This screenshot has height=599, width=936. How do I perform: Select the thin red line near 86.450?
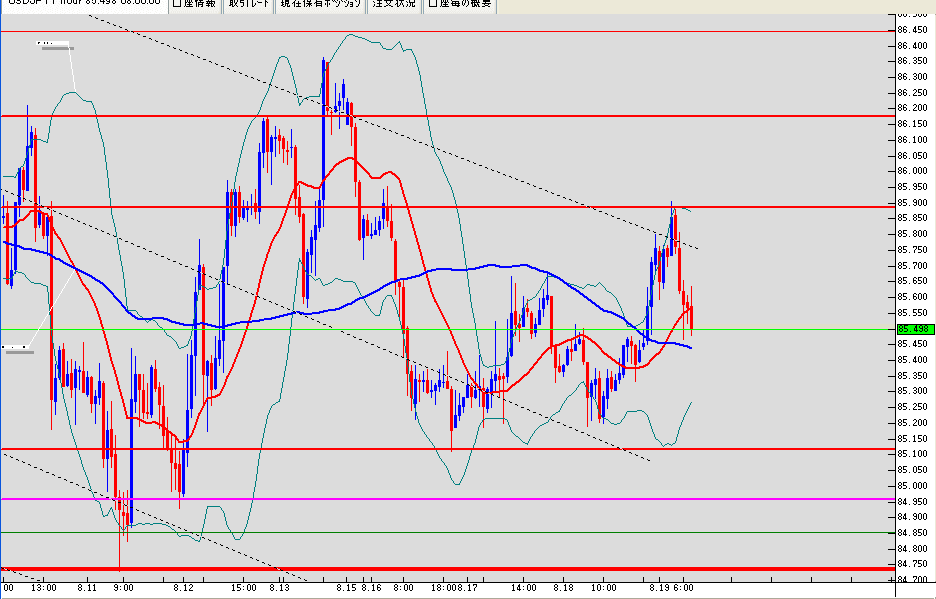448,31
